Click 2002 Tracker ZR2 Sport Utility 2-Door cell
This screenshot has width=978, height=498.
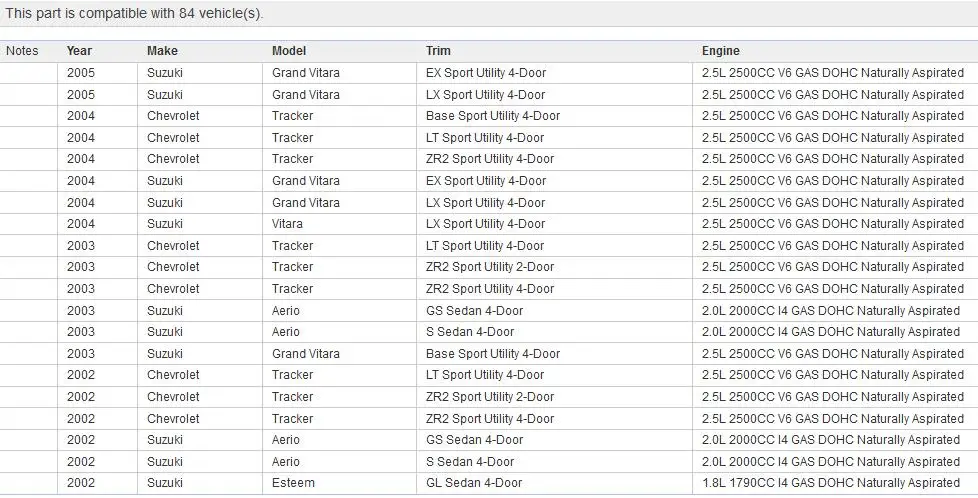[x=554, y=397]
